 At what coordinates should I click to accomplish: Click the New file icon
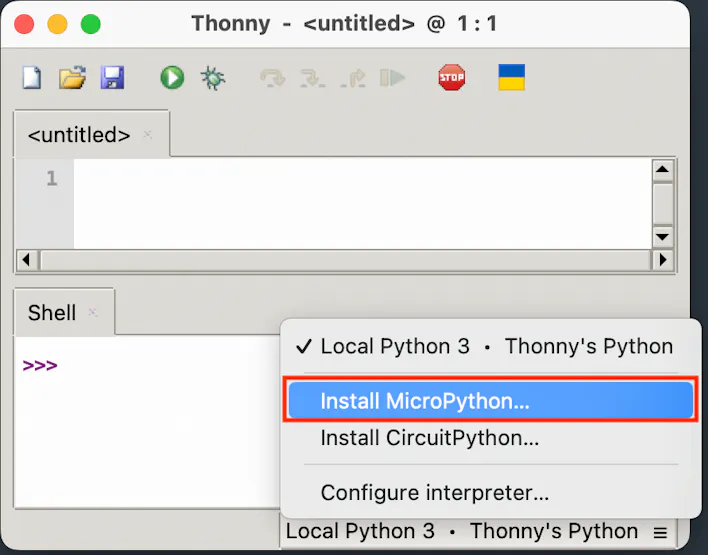tap(32, 78)
